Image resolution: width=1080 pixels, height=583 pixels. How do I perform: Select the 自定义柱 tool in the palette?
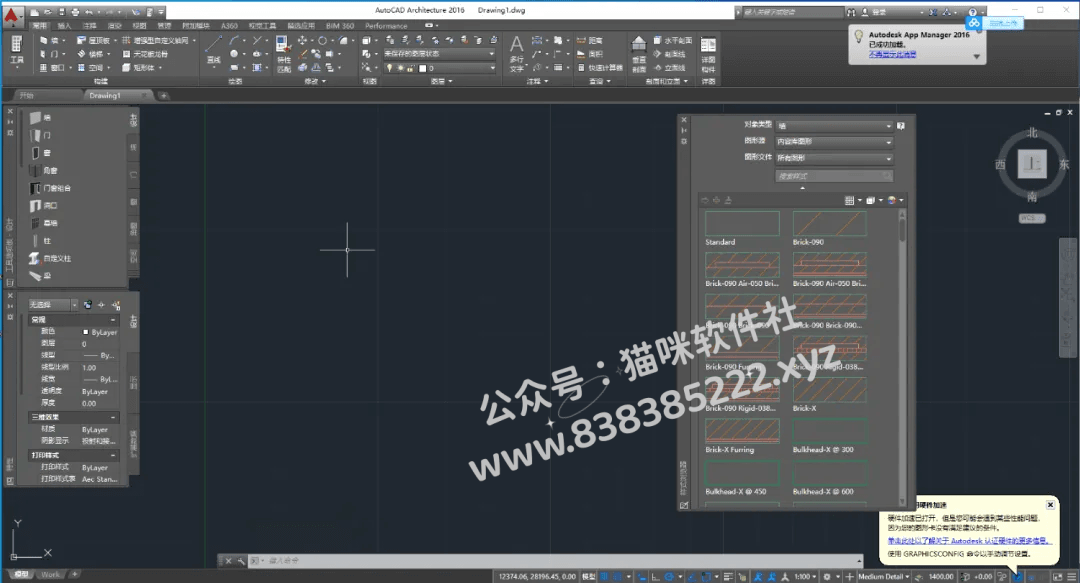(50, 258)
